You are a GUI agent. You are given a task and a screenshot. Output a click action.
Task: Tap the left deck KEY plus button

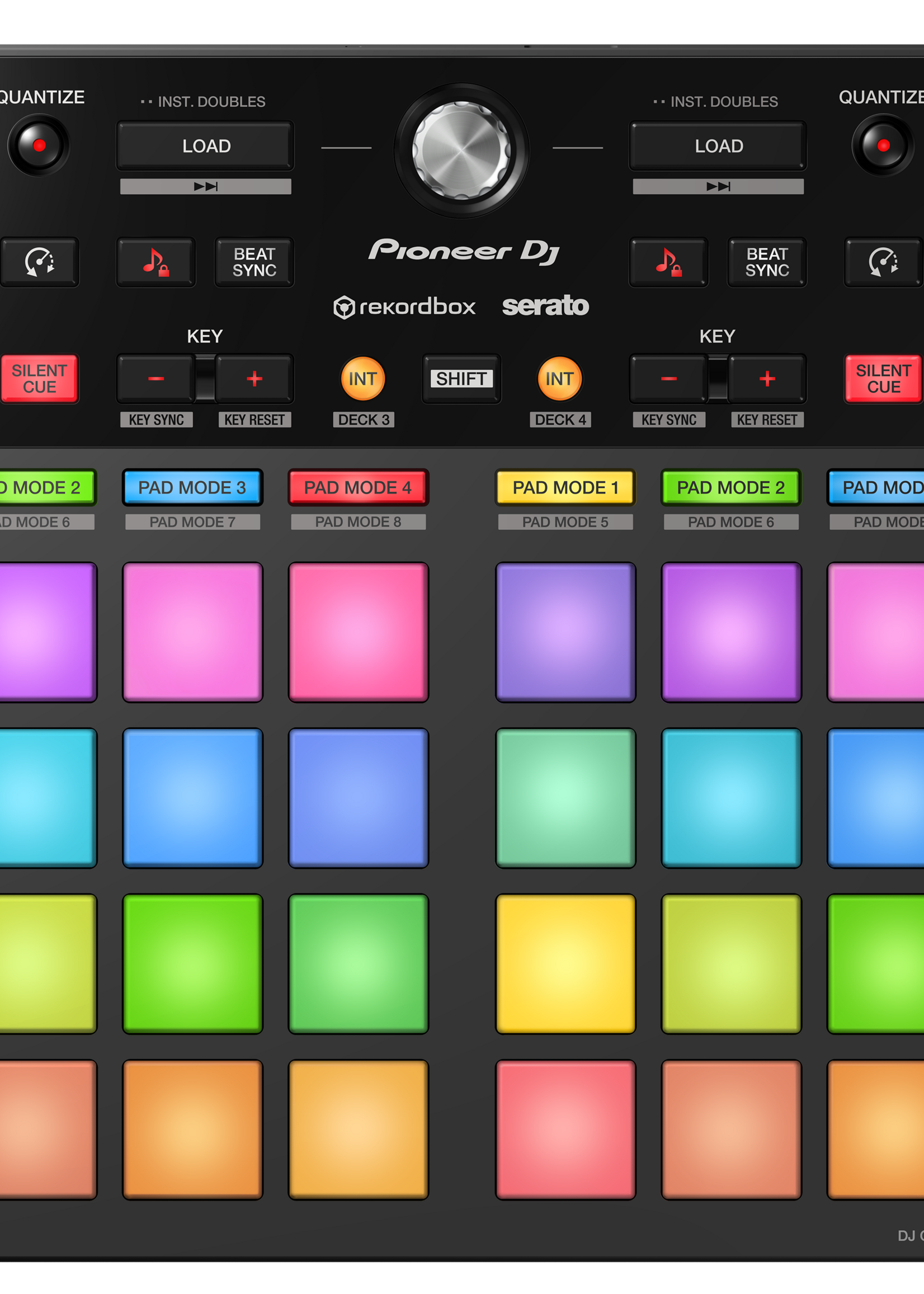tap(254, 378)
